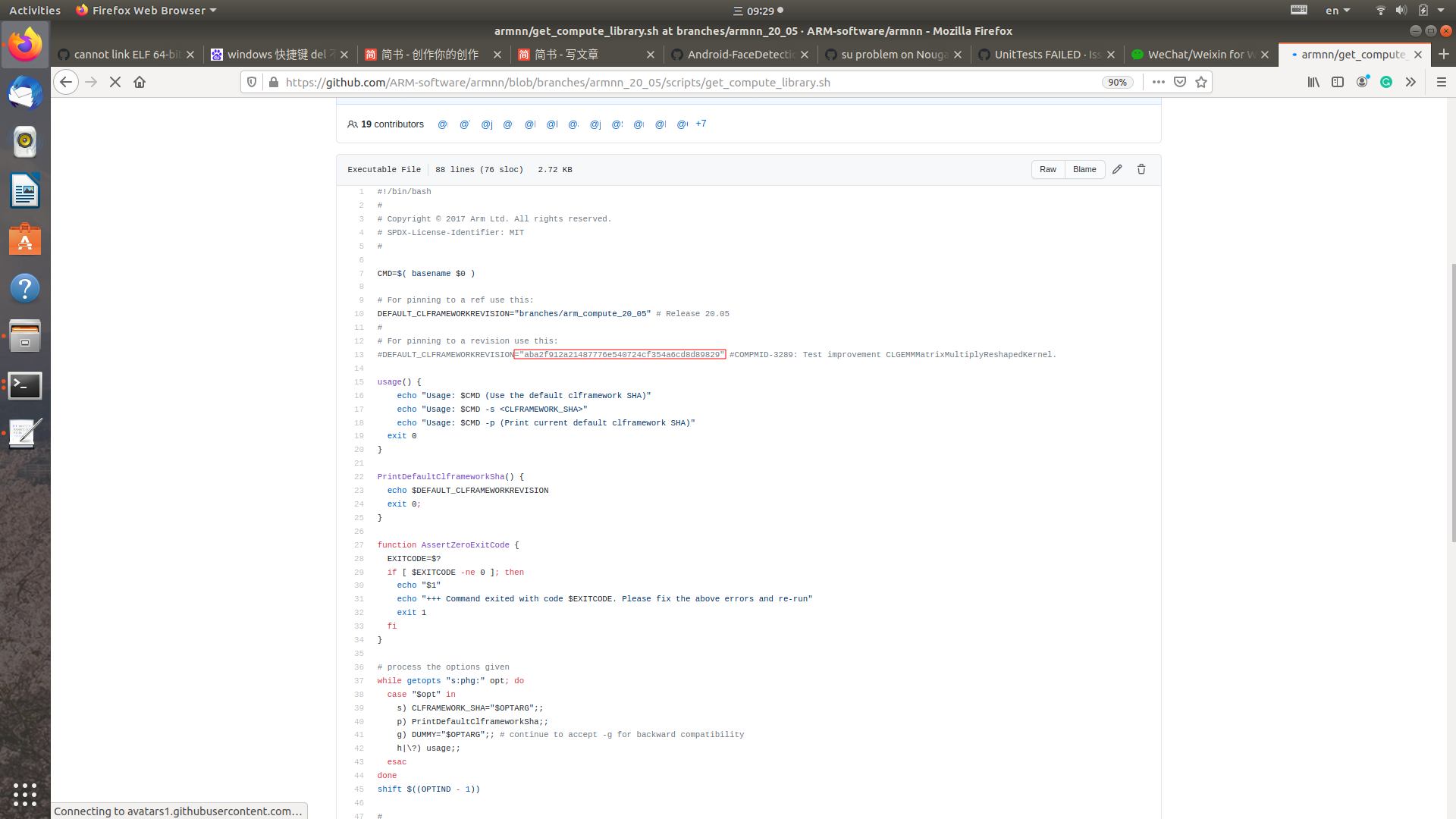This screenshot has width=1456, height=819.
Task: Show the +7 more contributors
Action: pyautogui.click(x=701, y=124)
